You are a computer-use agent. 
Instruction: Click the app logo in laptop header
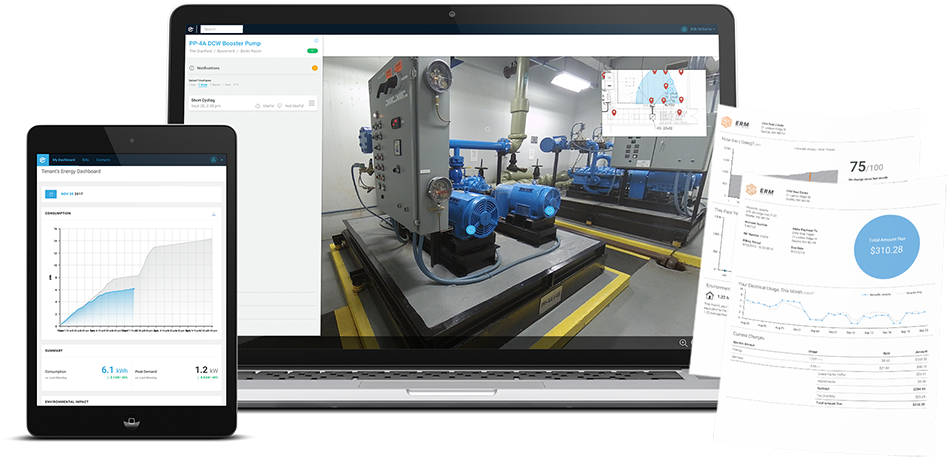(x=190, y=29)
